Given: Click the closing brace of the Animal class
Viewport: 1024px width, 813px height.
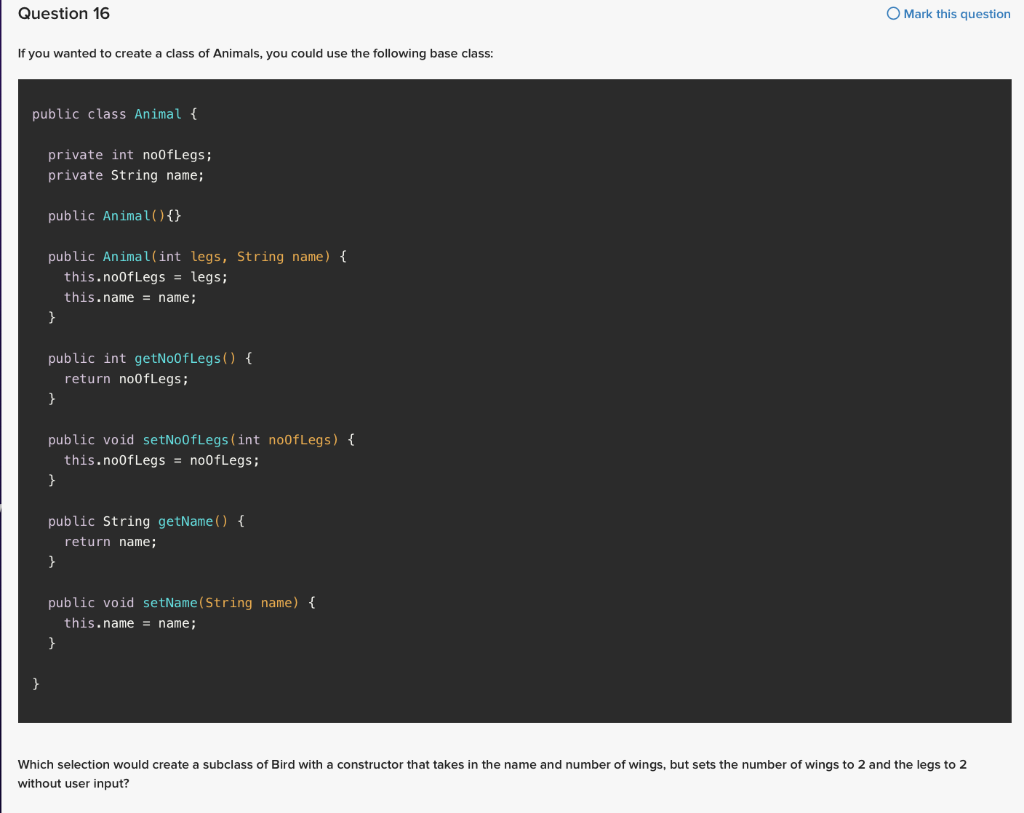Looking at the screenshot, I should click(35, 683).
